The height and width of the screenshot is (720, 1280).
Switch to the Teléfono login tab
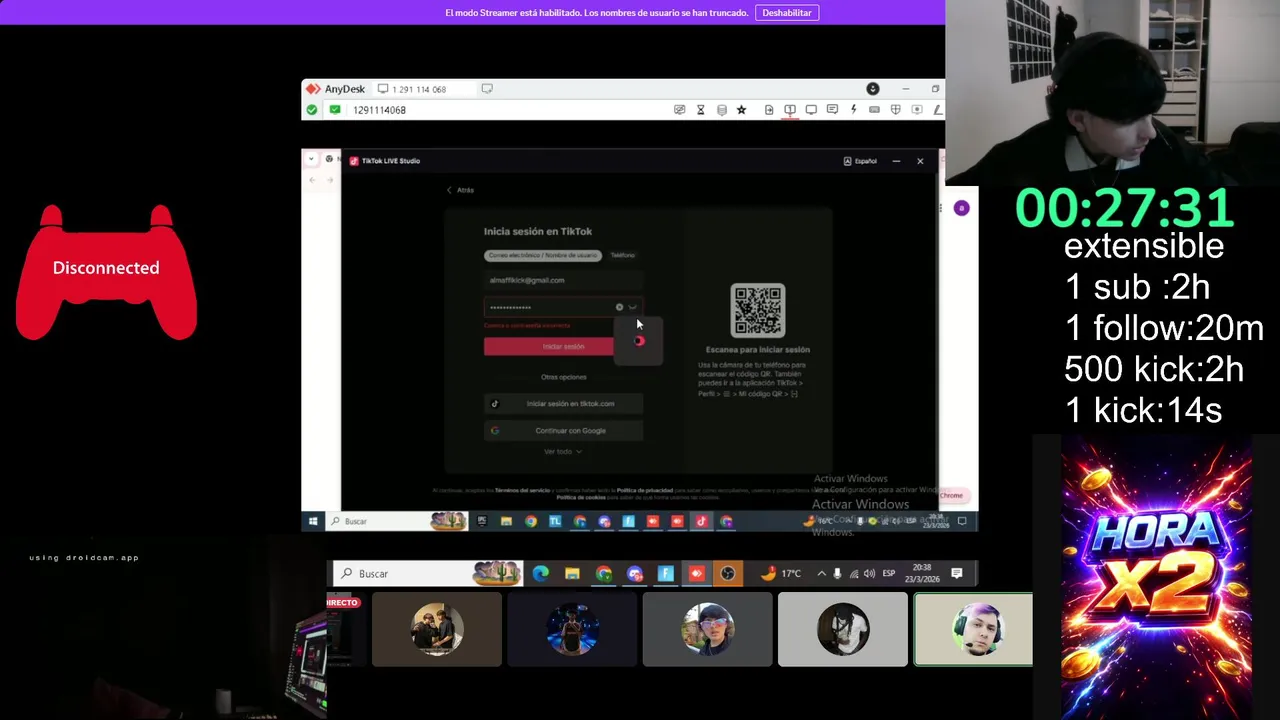623,255
